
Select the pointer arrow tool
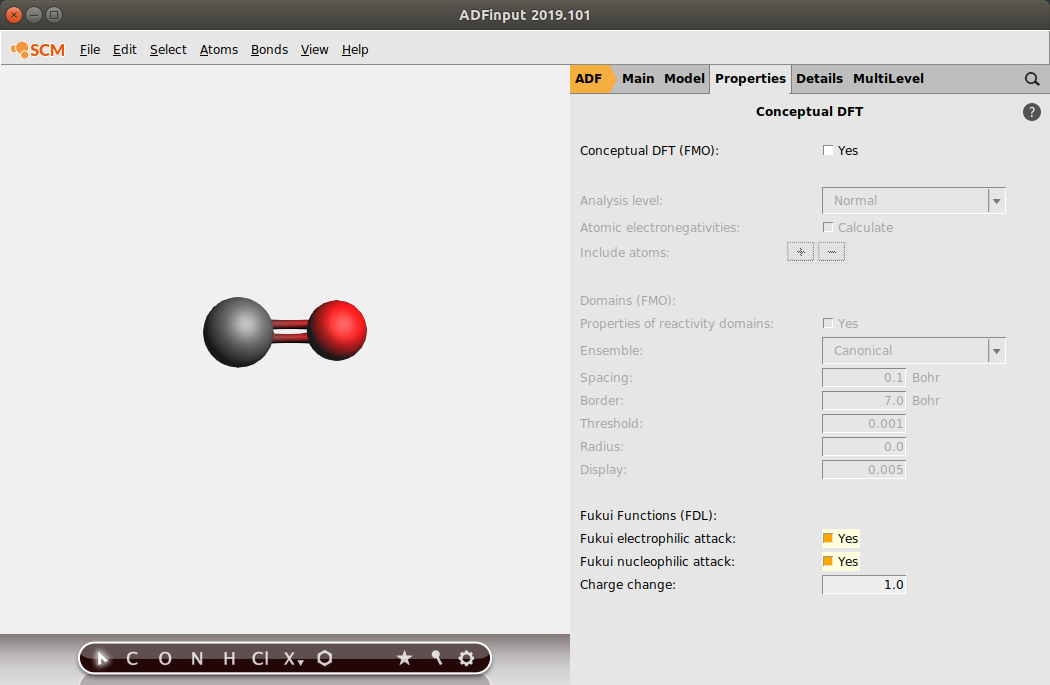click(x=102, y=658)
